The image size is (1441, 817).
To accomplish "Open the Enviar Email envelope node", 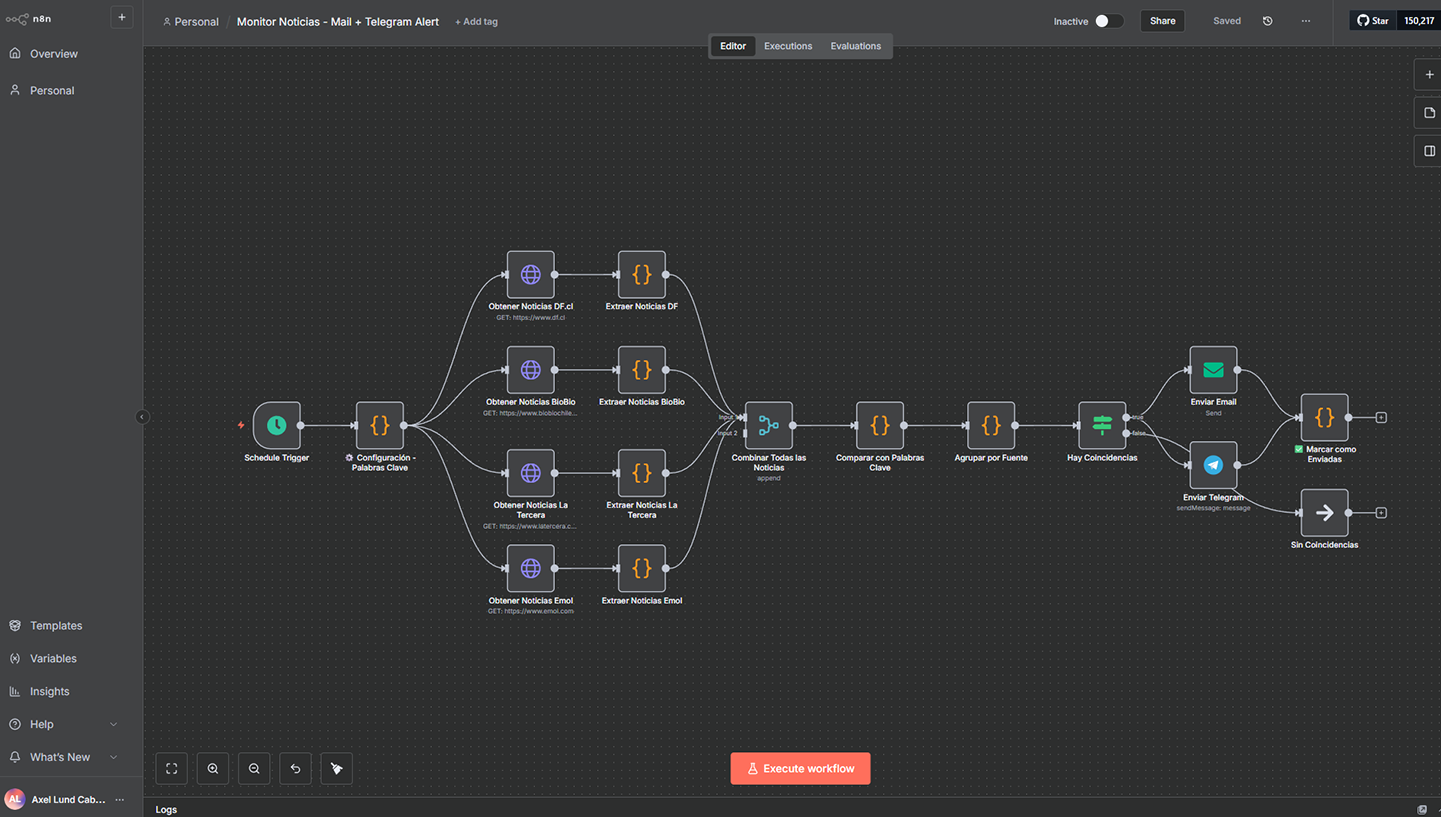I will pos(1213,370).
